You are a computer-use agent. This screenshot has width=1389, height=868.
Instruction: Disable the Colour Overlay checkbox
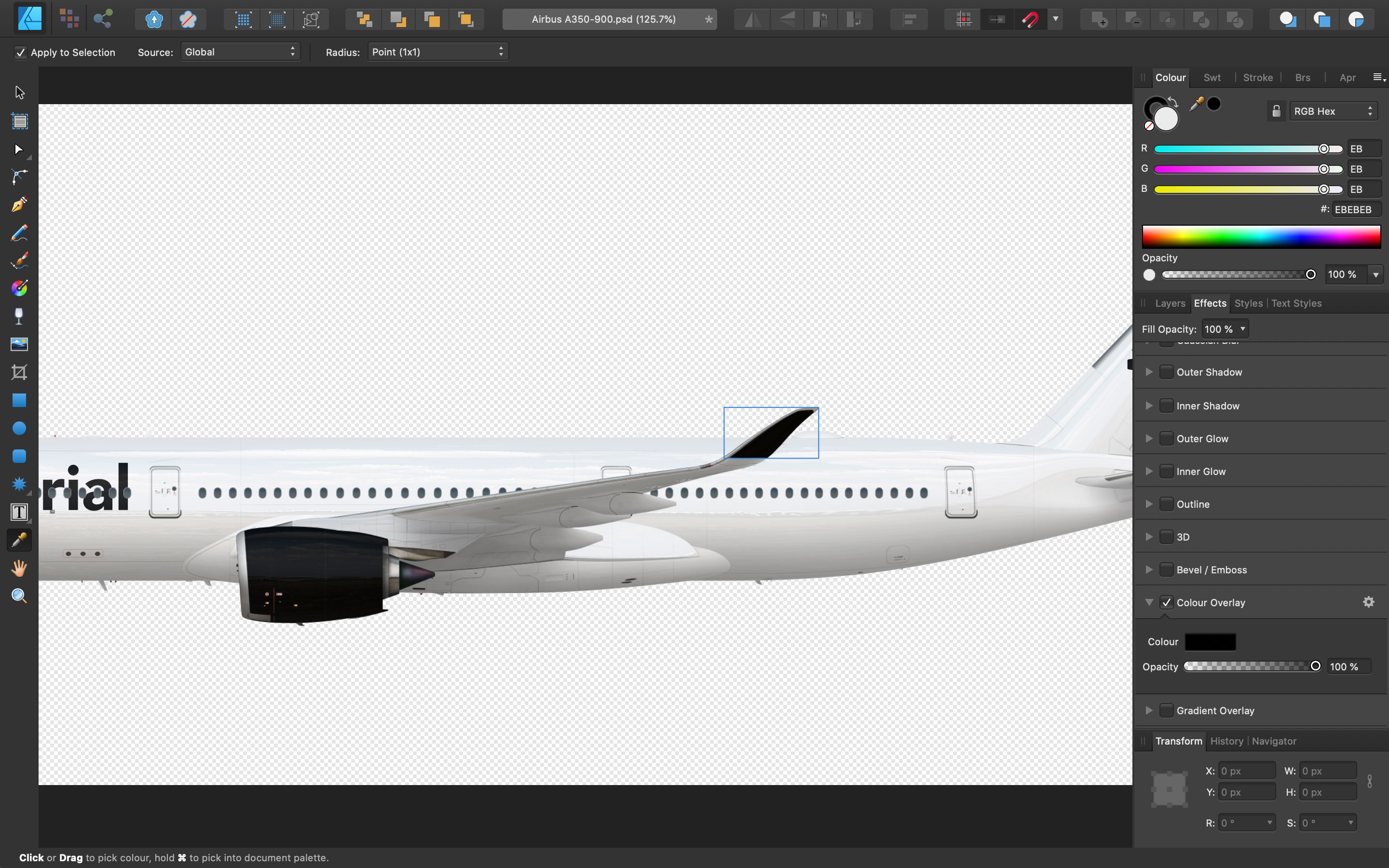coord(1166,602)
